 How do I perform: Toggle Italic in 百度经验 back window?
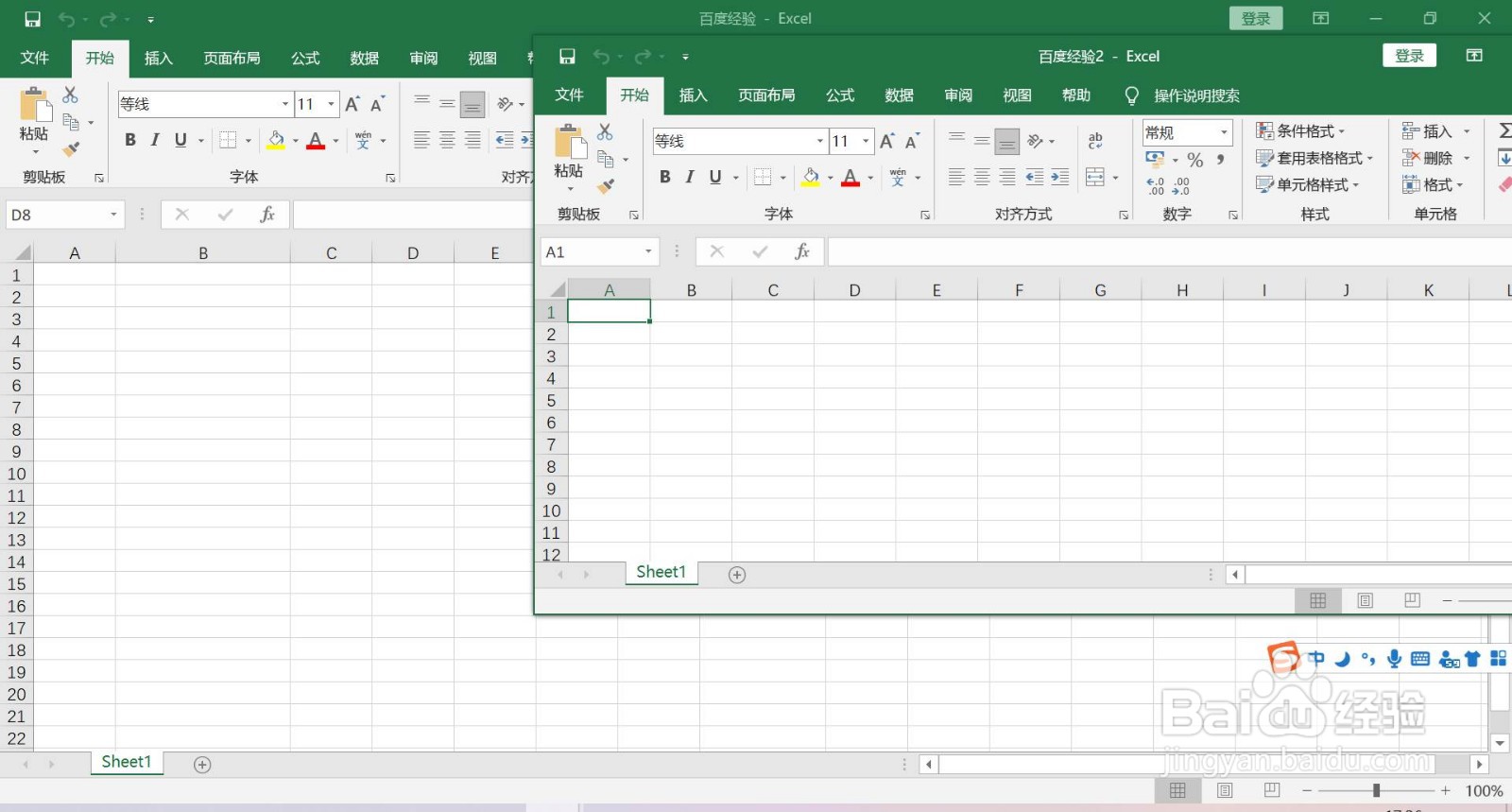point(155,140)
